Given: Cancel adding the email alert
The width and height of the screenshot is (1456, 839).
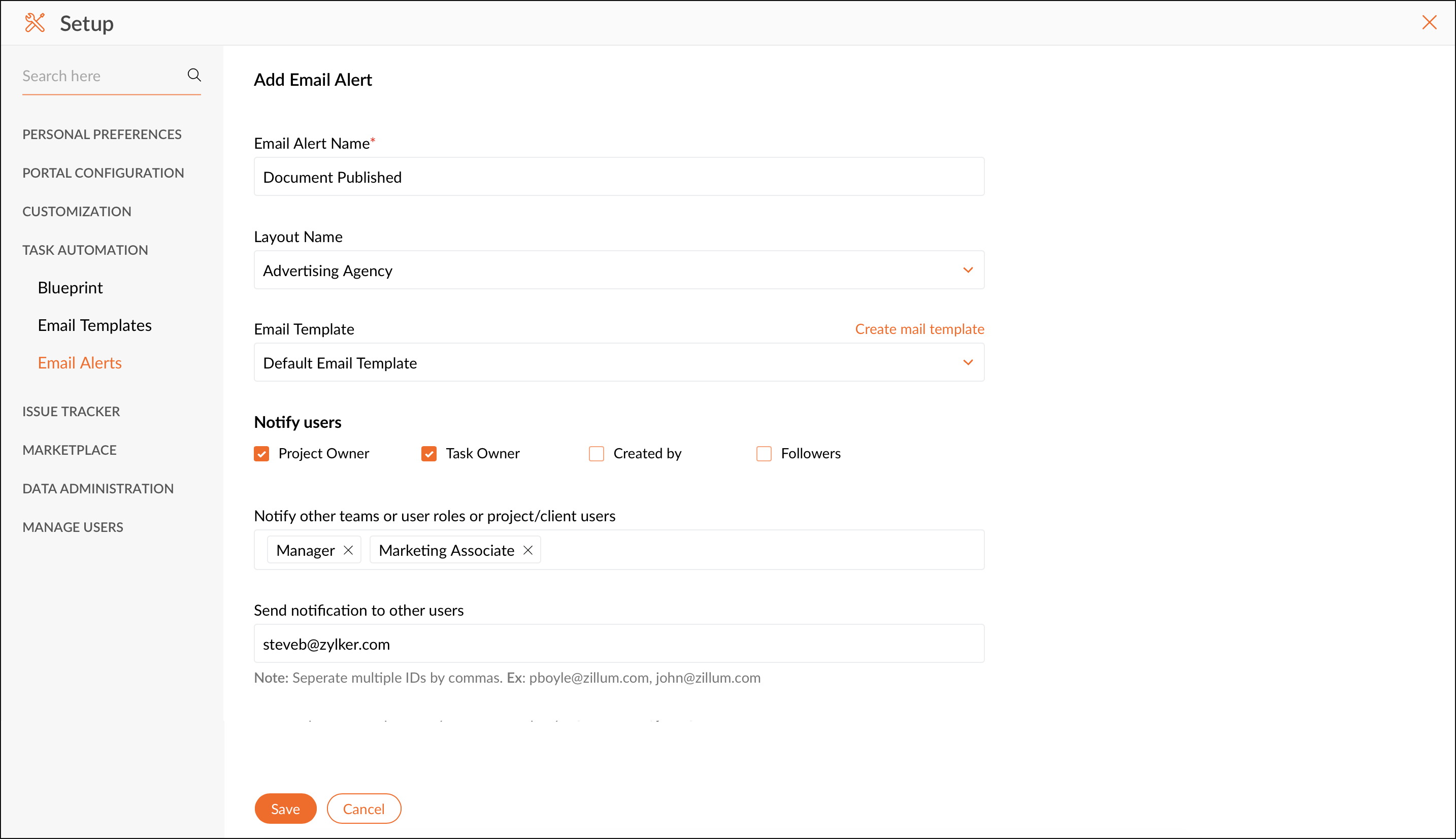Looking at the screenshot, I should pos(363,809).
